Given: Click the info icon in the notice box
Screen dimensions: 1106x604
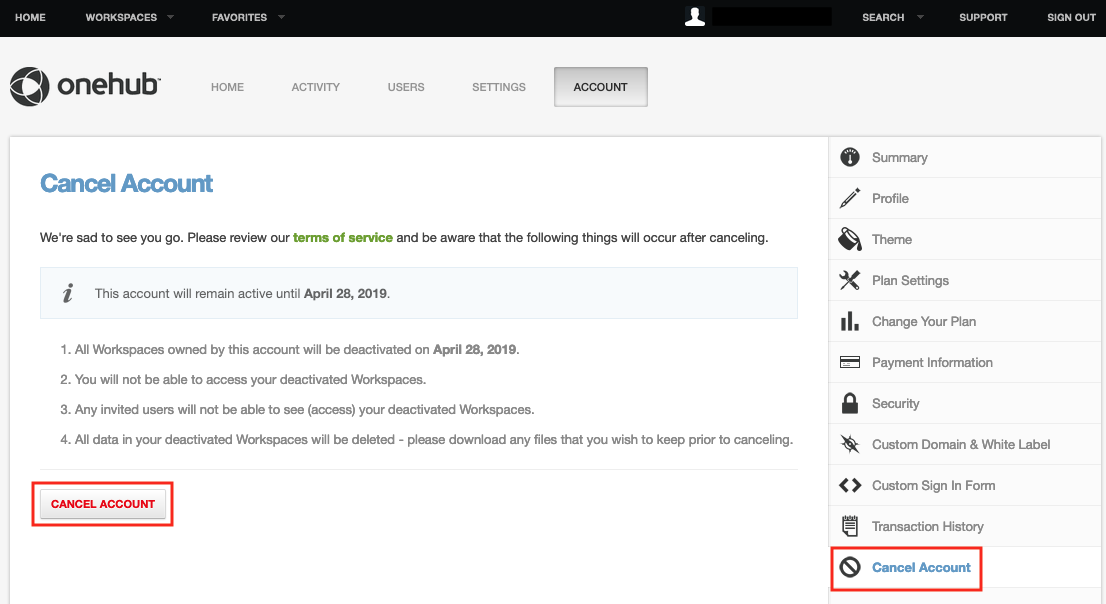Looking at the screenshot, I should (x=68, y=293).
